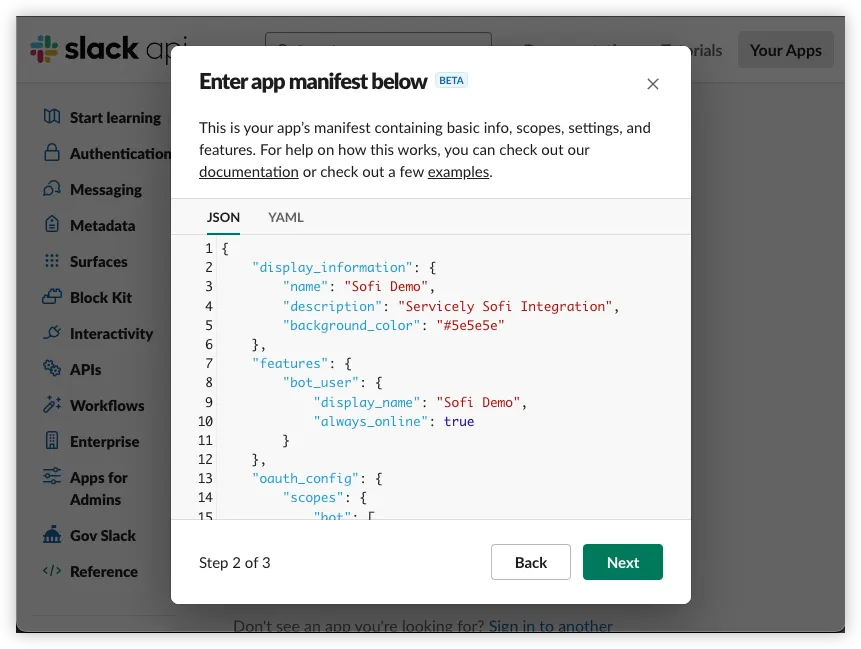Open the documentation link

[249, 172]
